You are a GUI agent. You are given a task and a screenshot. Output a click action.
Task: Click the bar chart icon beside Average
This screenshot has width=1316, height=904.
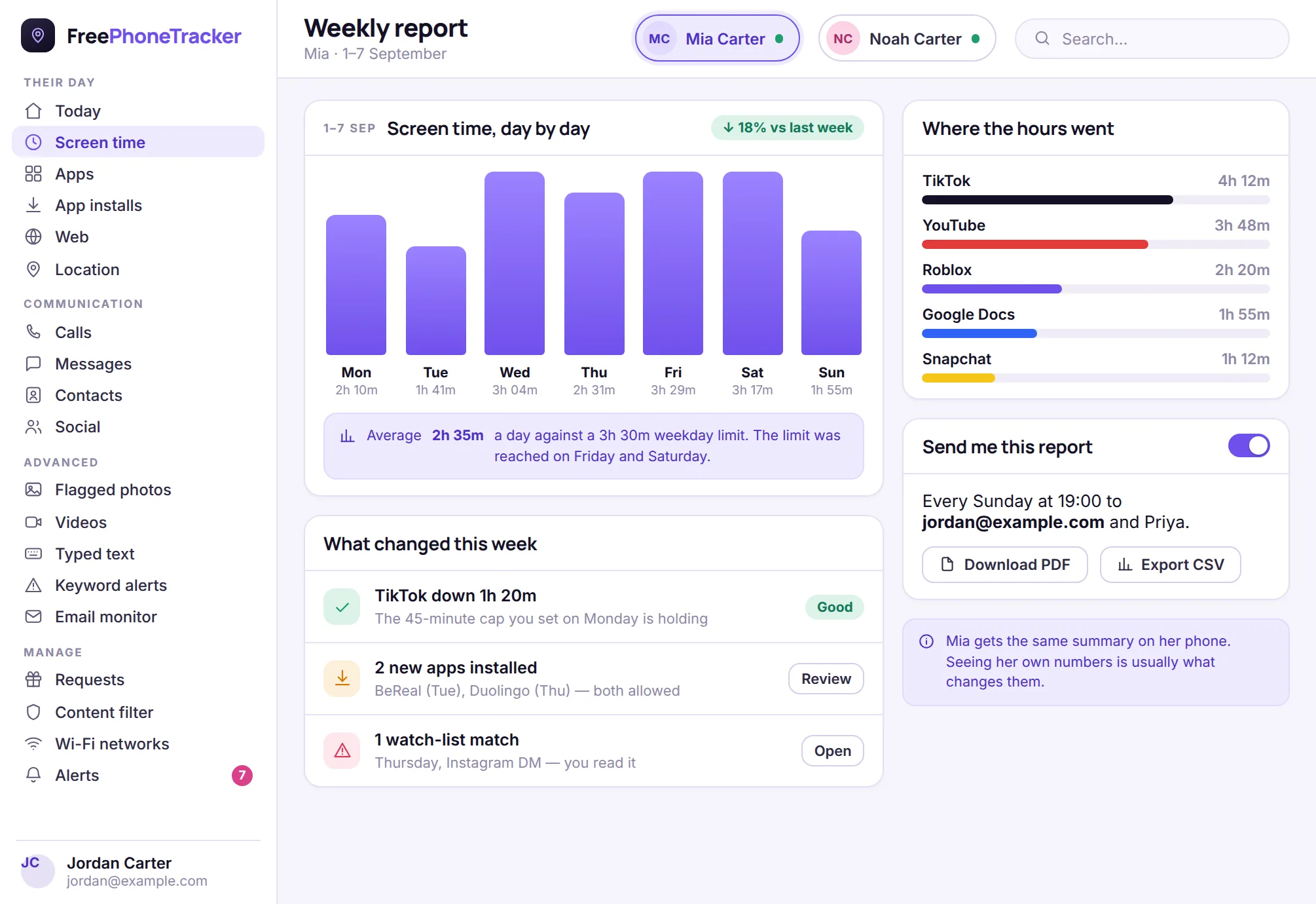[x=347, y=436]
